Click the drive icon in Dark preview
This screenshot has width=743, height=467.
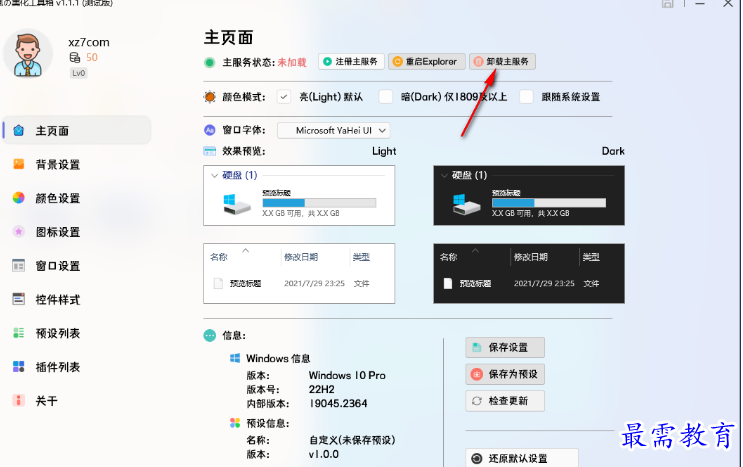[x=466, y=204]
